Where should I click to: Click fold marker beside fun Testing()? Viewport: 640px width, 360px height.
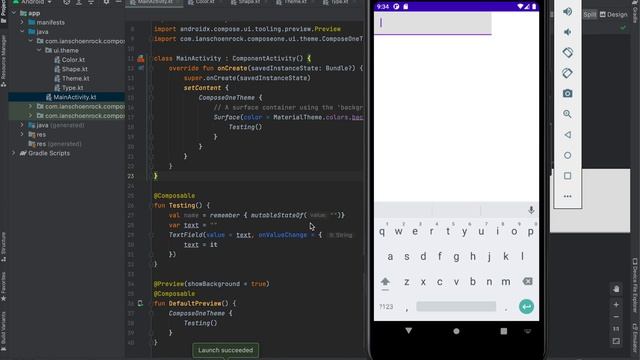tap(151, 205)
